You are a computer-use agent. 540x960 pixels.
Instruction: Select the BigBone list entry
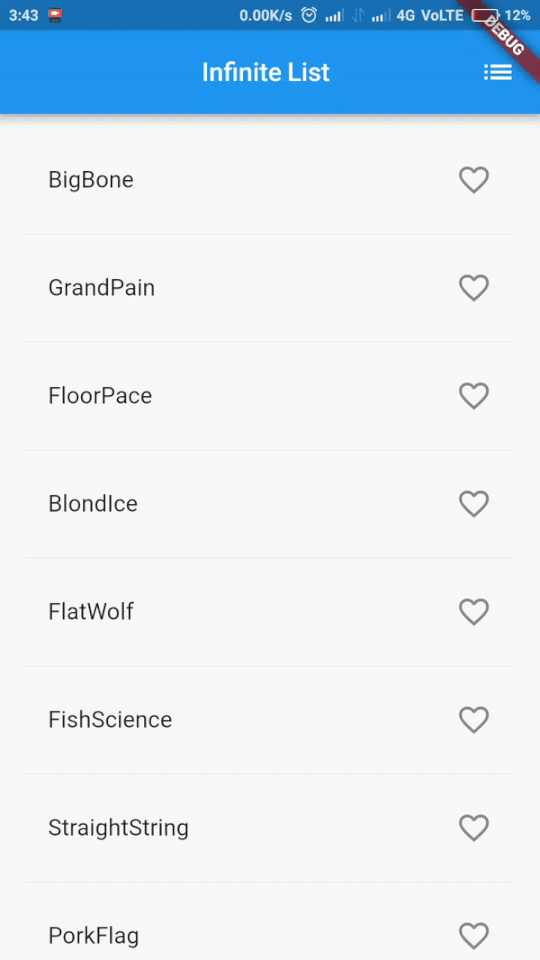tap(270, 180)
